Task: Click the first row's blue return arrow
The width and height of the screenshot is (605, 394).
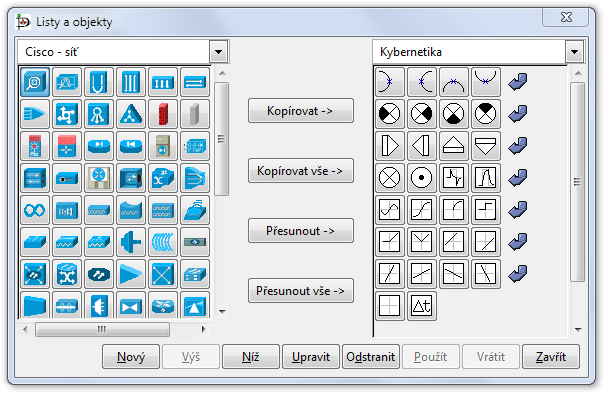Action: [x=517, y=82]
